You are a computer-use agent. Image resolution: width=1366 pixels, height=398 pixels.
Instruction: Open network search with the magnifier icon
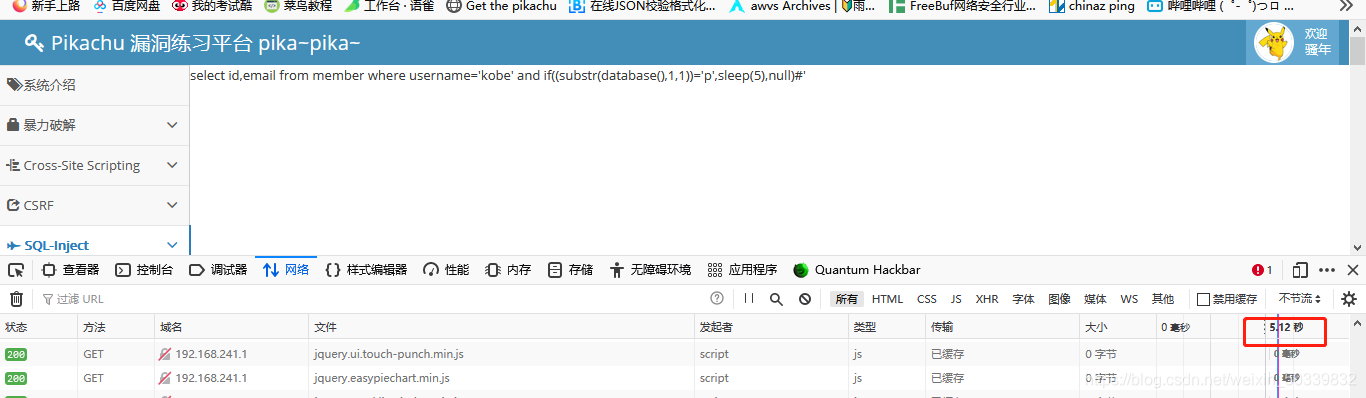(x=776, y=299)
